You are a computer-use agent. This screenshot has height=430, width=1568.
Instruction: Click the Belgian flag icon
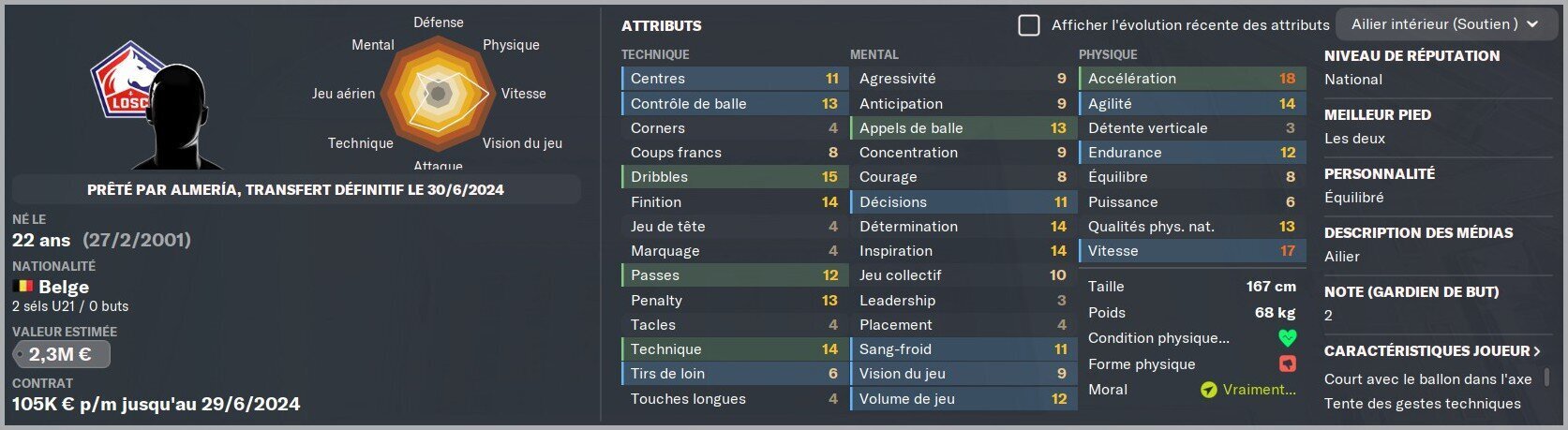point(22,287)
